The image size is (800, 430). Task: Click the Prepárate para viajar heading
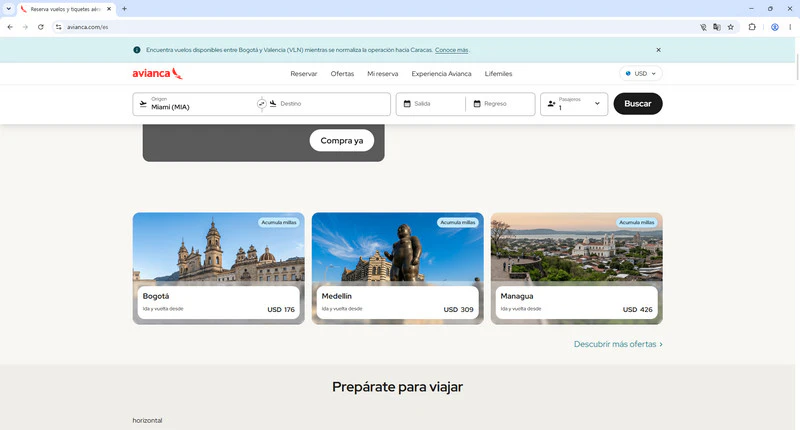397,387
